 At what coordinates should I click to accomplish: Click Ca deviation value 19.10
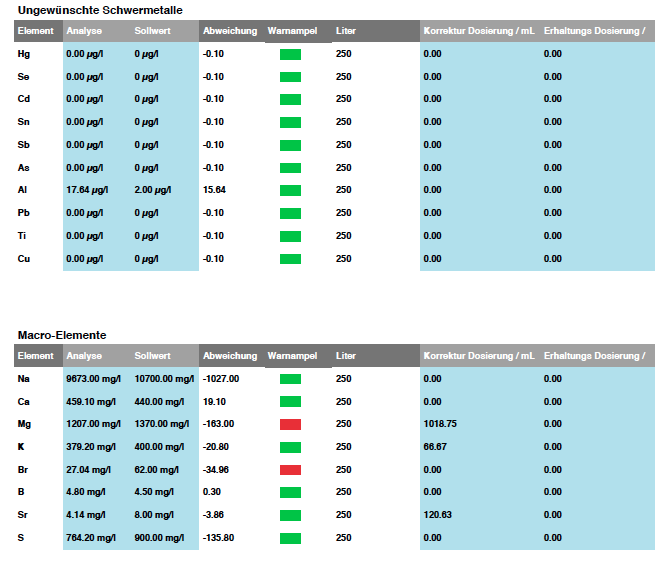[x=214, y=402]
